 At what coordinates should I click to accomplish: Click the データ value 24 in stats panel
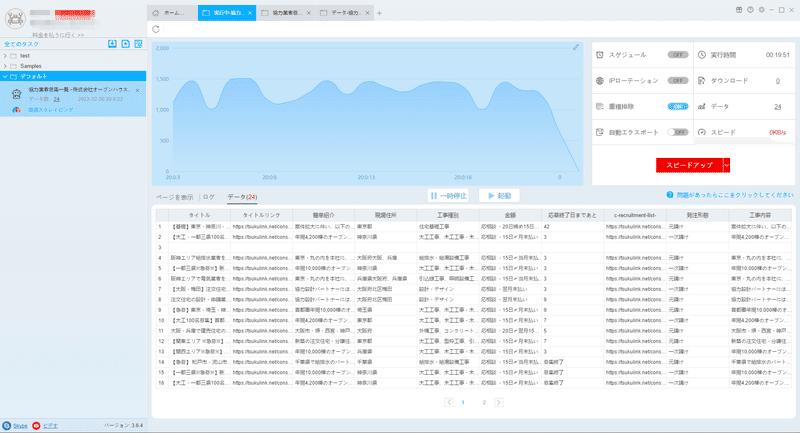point(778,107)
